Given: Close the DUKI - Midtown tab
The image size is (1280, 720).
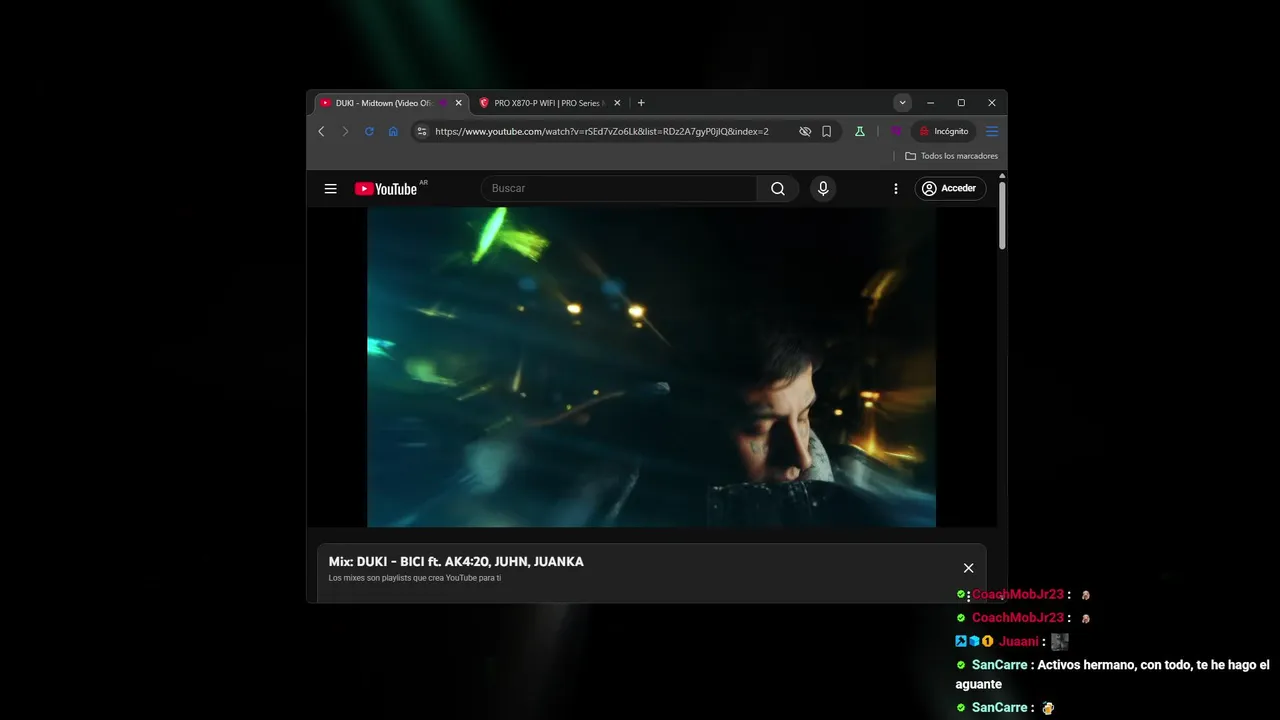Looking at the screenshot, I should click(459, 103).
